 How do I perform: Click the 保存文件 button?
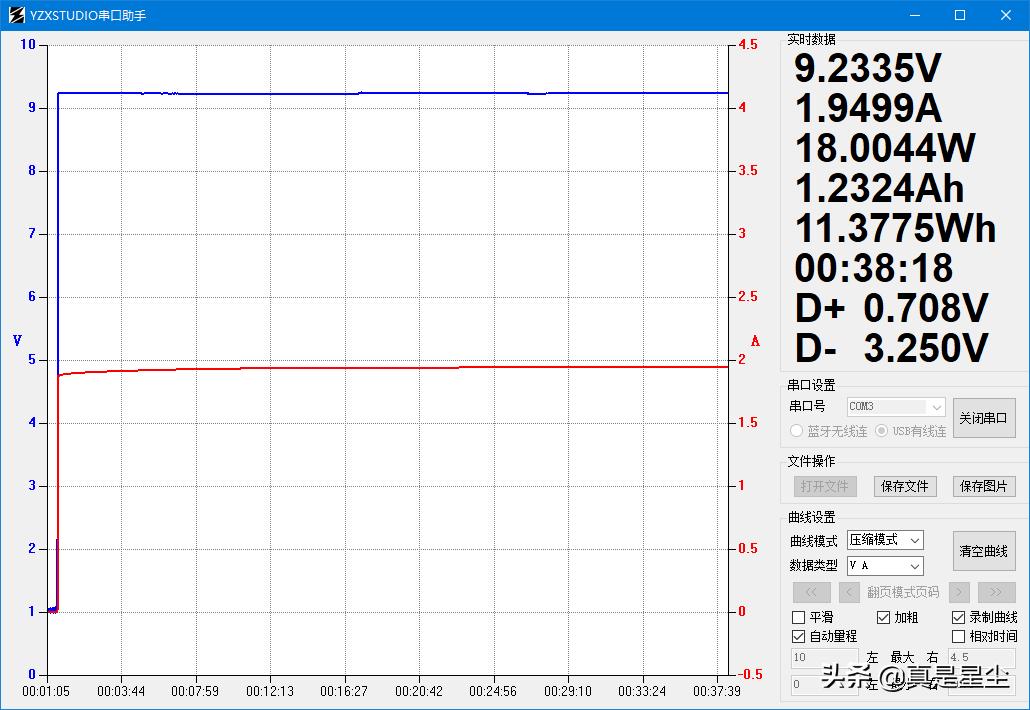(905, 486)
